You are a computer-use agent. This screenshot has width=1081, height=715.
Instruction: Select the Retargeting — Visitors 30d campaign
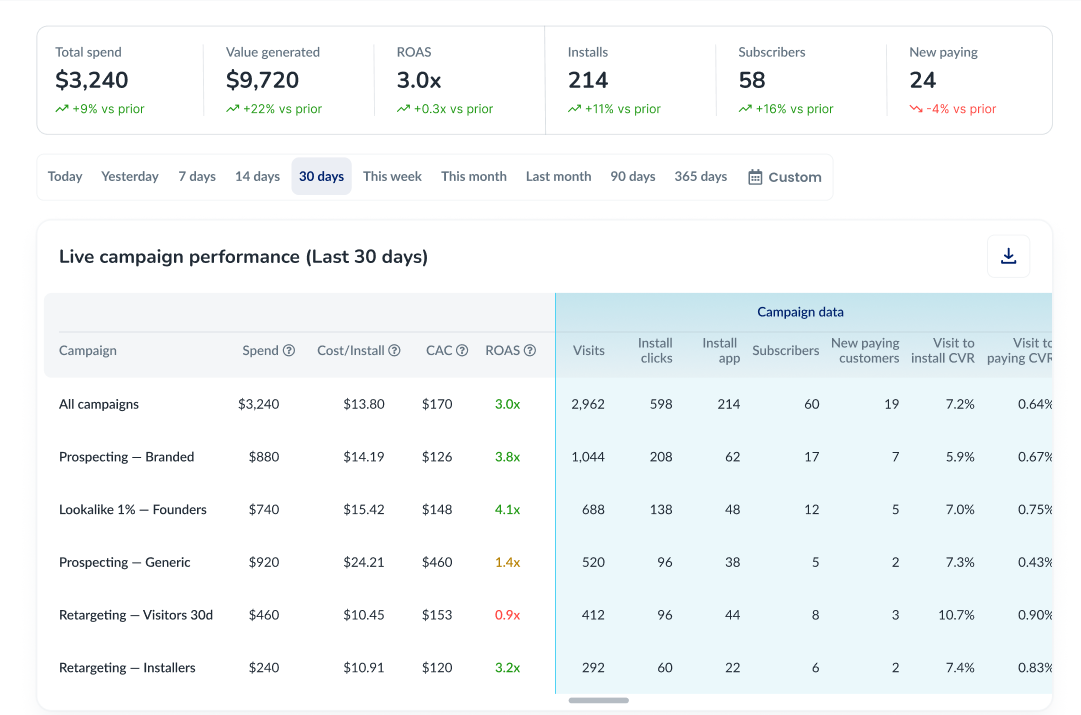[x=548, y=615]
